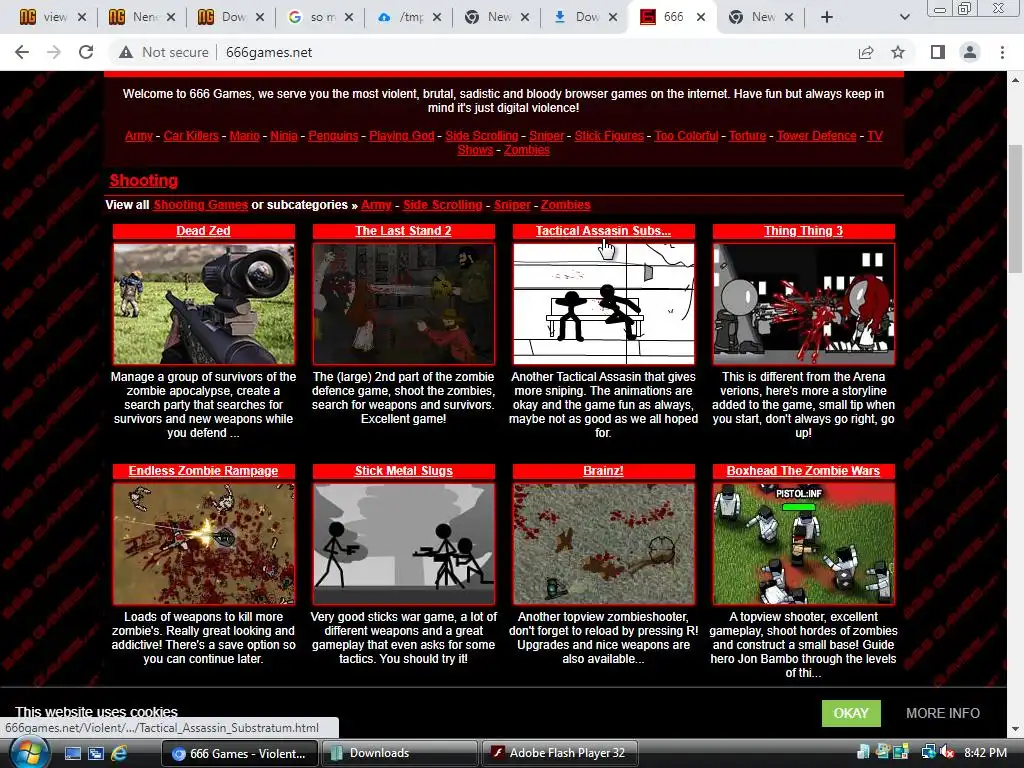Click the Boxhead Zombie Wars thumbnail

(x=804, y=543)
